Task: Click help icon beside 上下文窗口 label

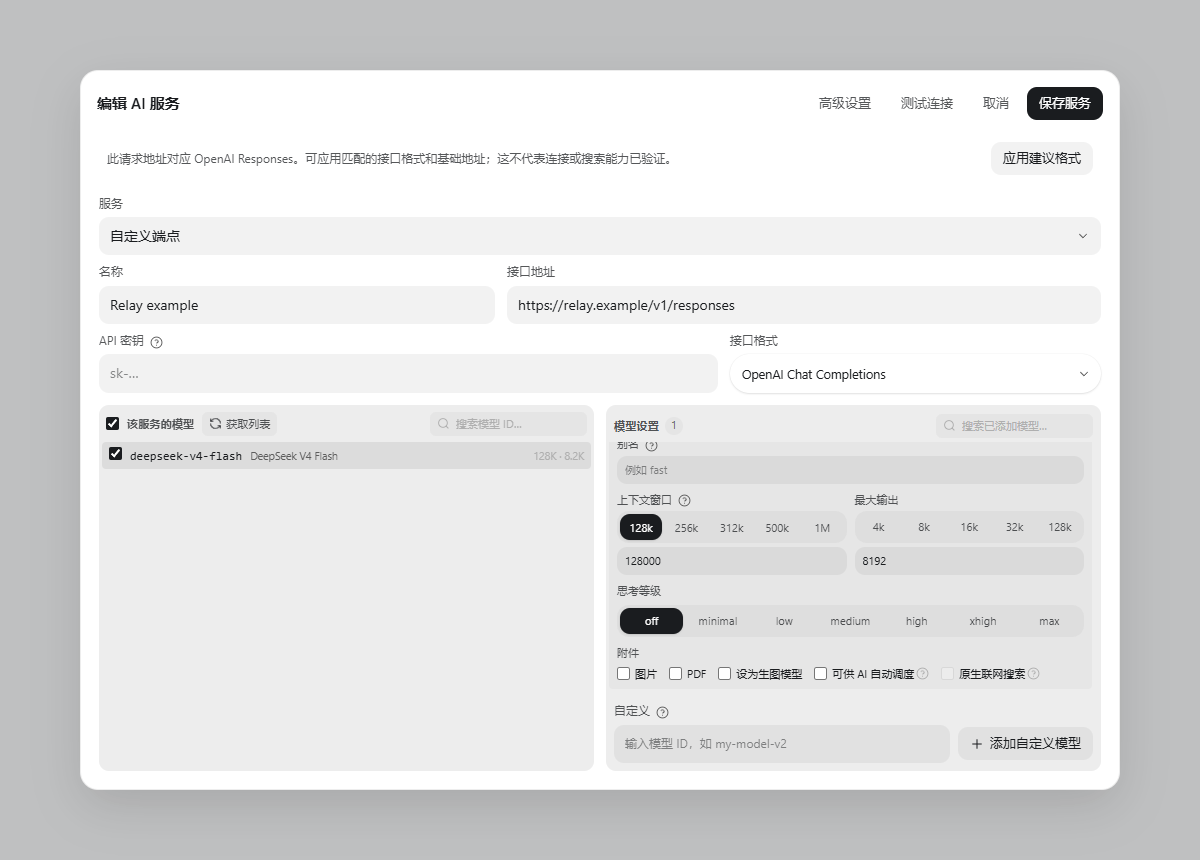Action: tap(685, 501)
